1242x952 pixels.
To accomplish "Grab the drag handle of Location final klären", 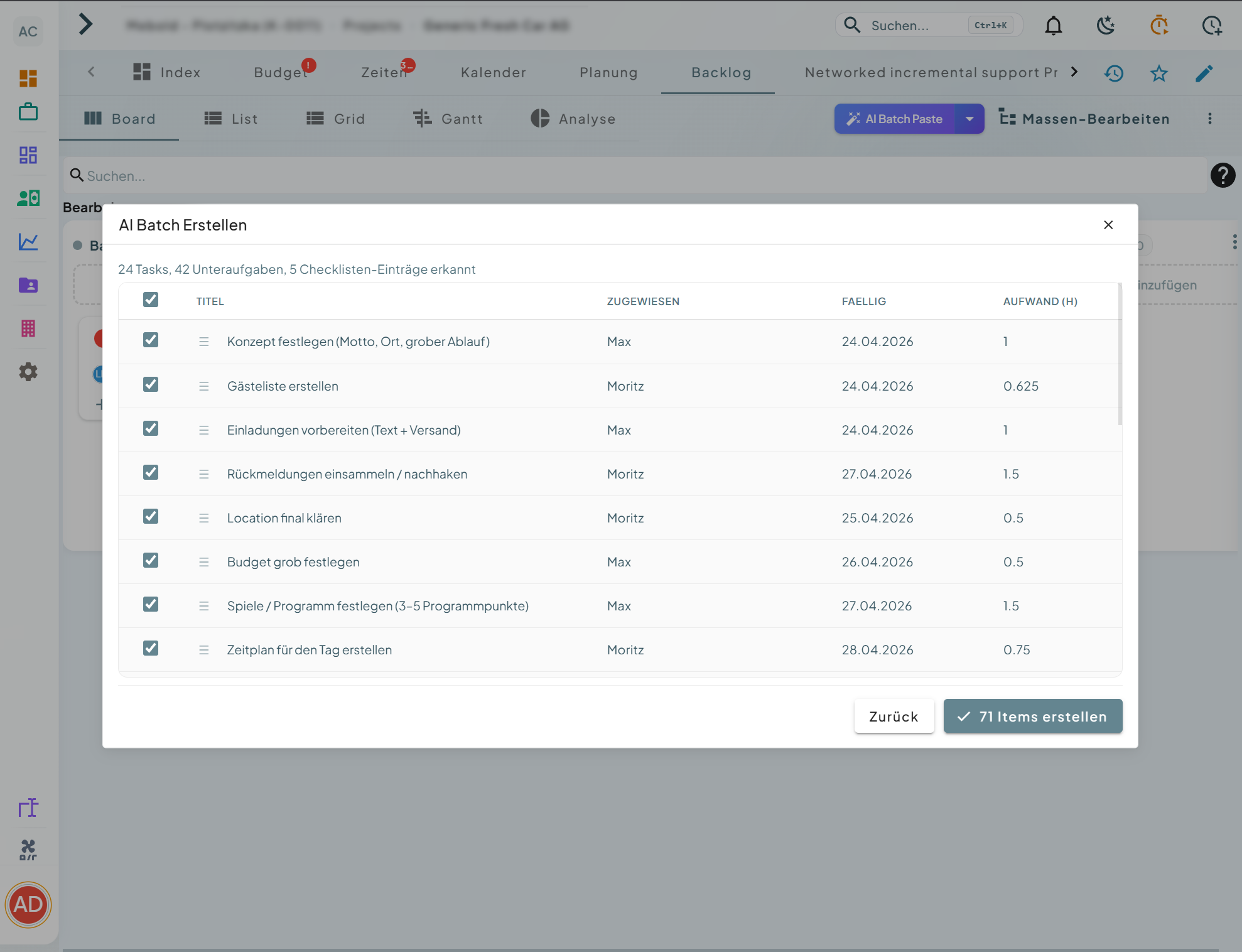I will 204,518.
